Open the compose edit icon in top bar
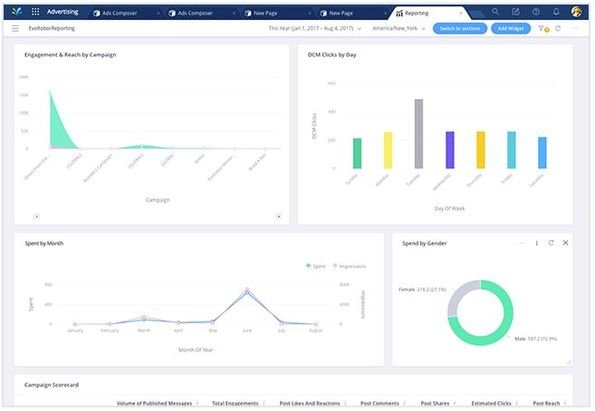 pos(515,12)
